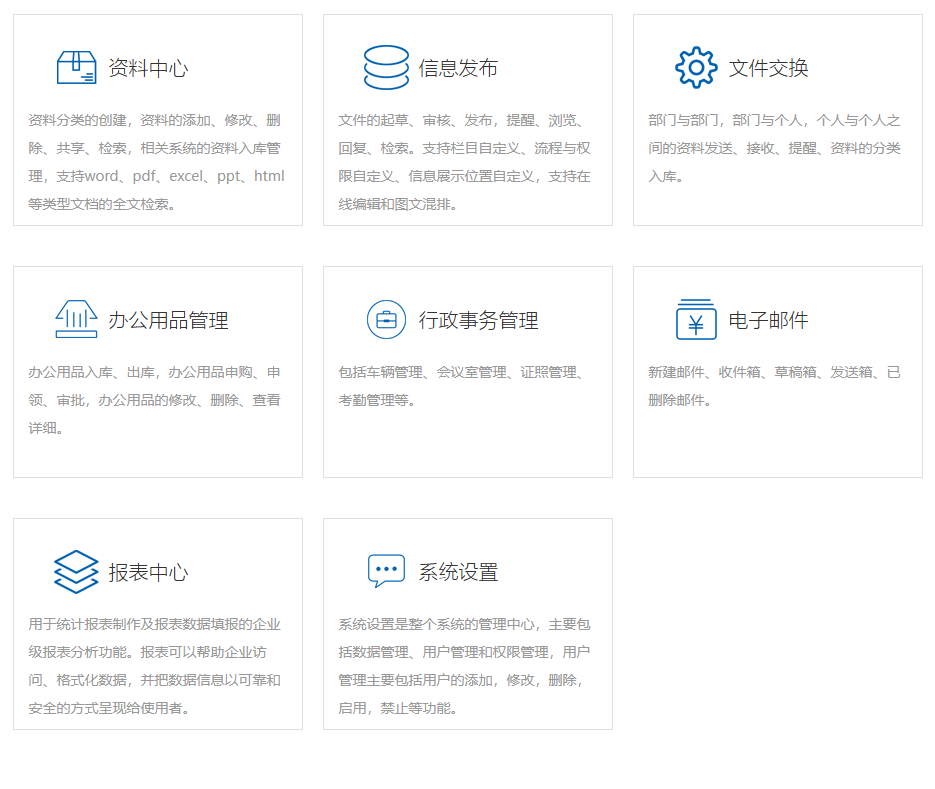Click the database stack icon for 信息发布
935x789 pixels.
coord(386,67)
